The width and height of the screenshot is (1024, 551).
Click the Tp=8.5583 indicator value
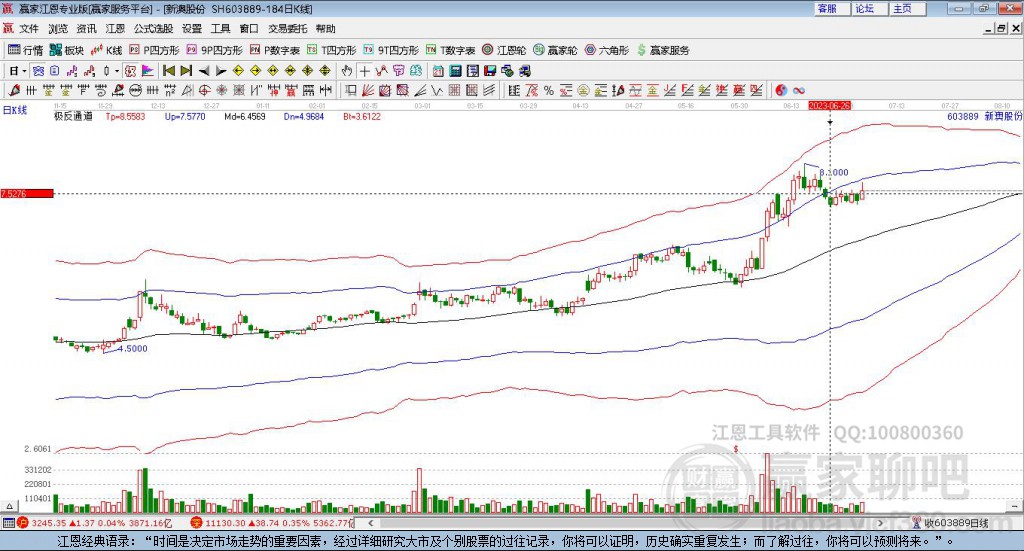coord(125,117)
